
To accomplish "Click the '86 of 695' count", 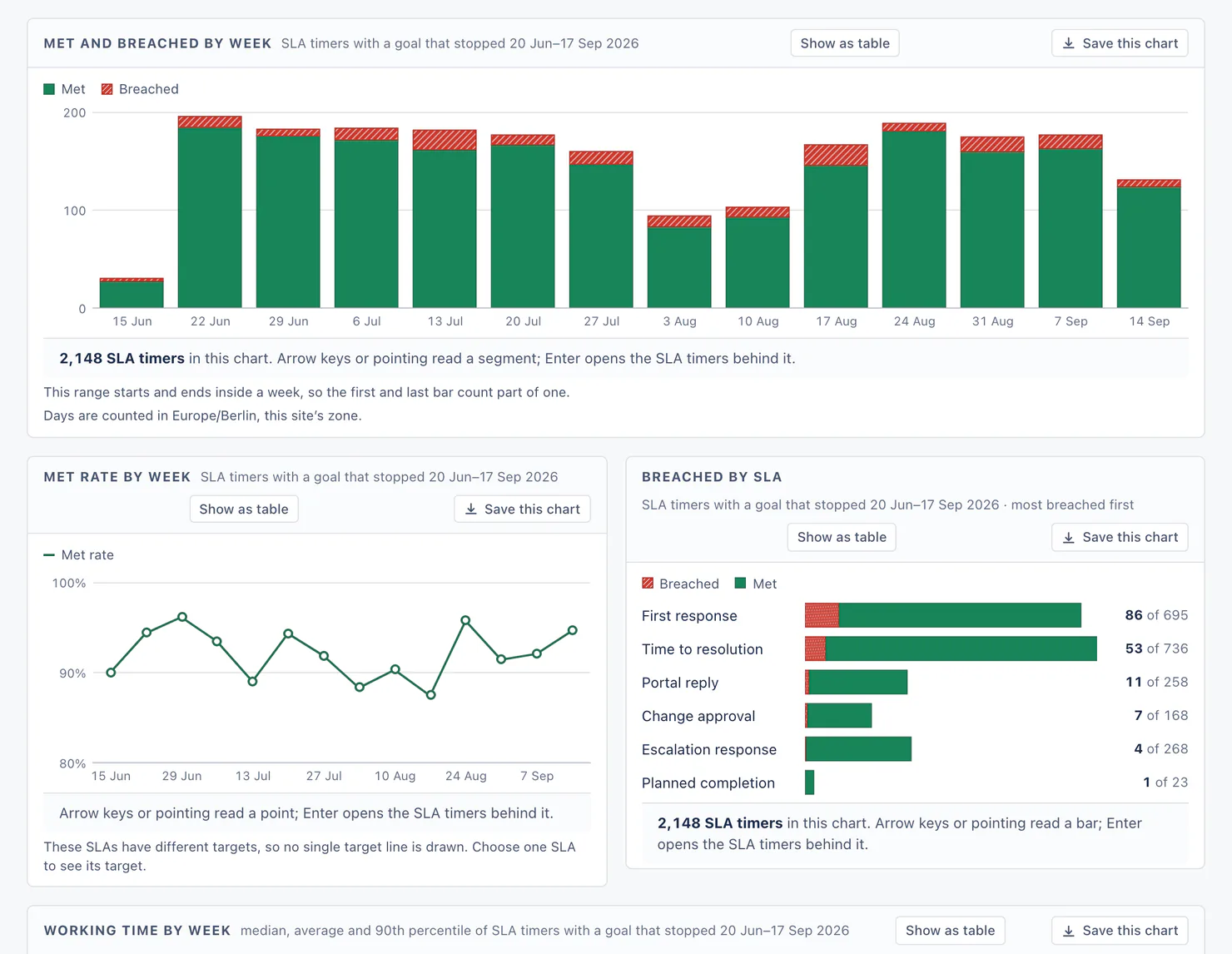I will coord(1156,615).
